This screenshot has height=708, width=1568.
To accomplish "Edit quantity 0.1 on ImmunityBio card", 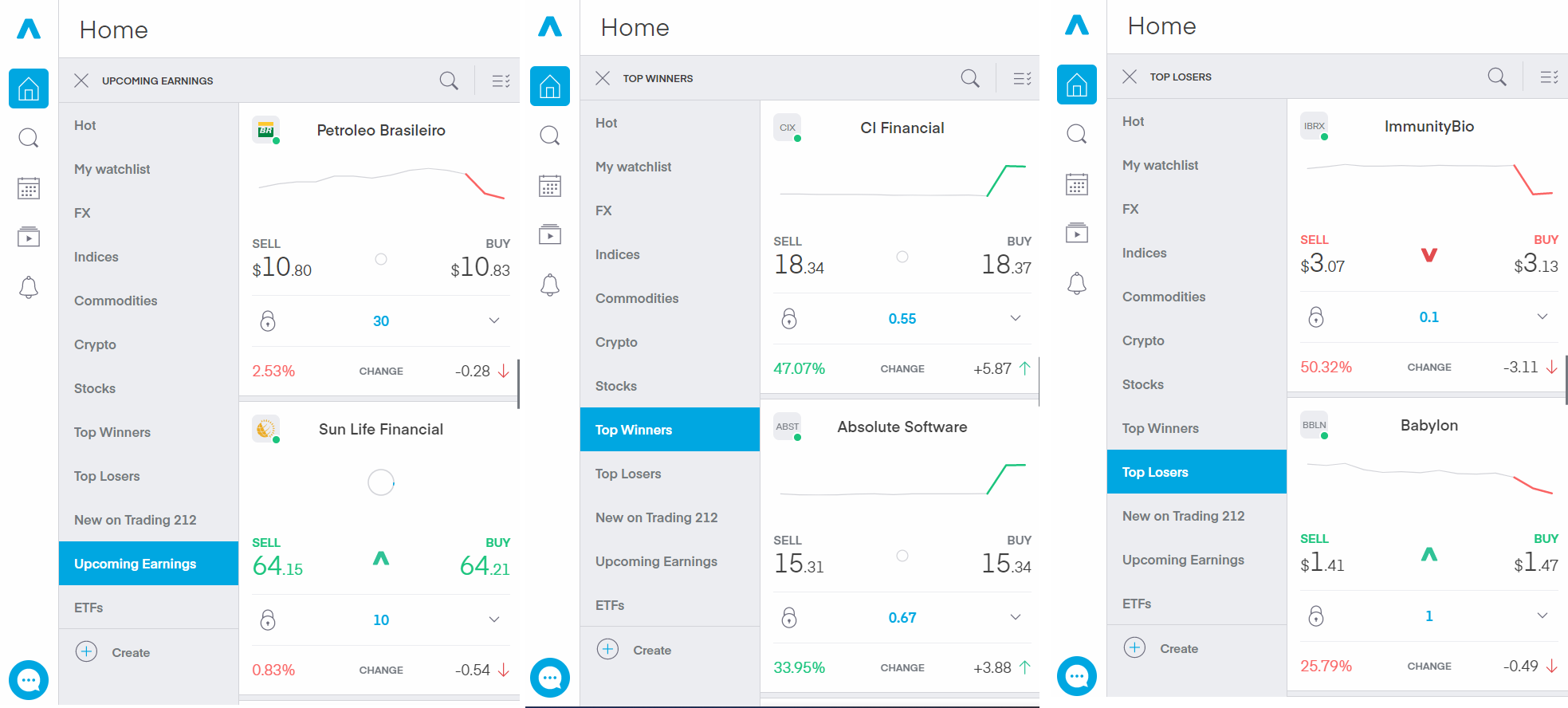I will pos(1429,317).
